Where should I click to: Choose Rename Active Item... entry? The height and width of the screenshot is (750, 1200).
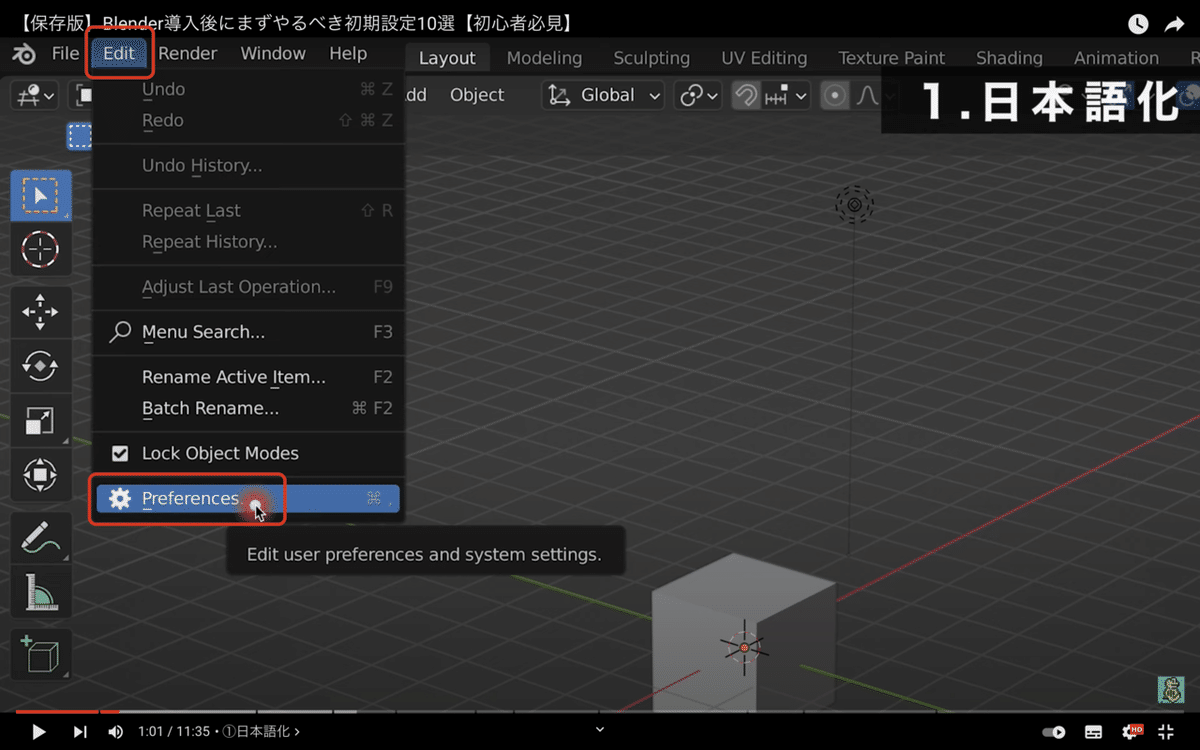click(x=250, y=377)
